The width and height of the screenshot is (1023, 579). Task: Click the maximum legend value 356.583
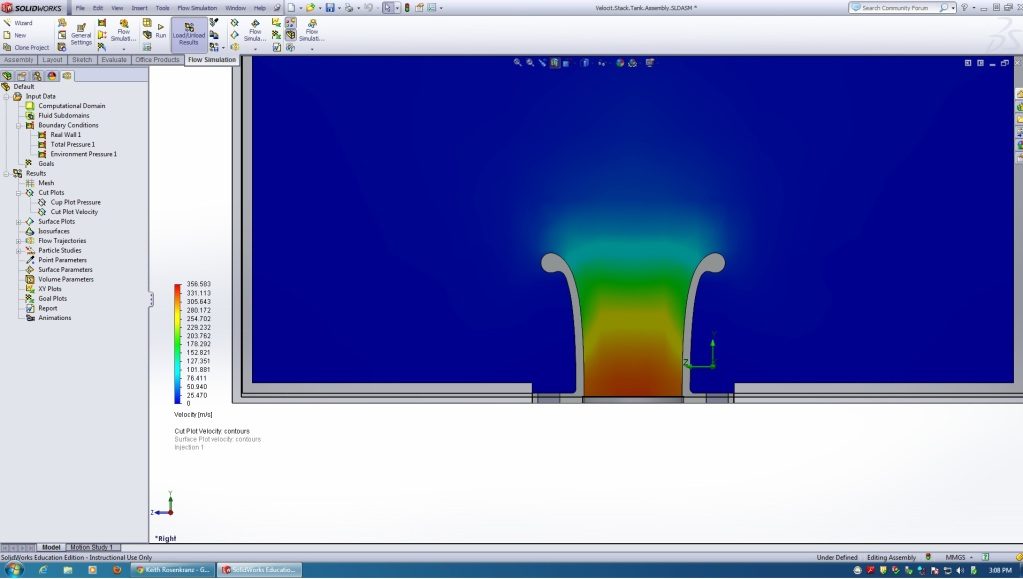pyautogui.click(x=198, y=285)
